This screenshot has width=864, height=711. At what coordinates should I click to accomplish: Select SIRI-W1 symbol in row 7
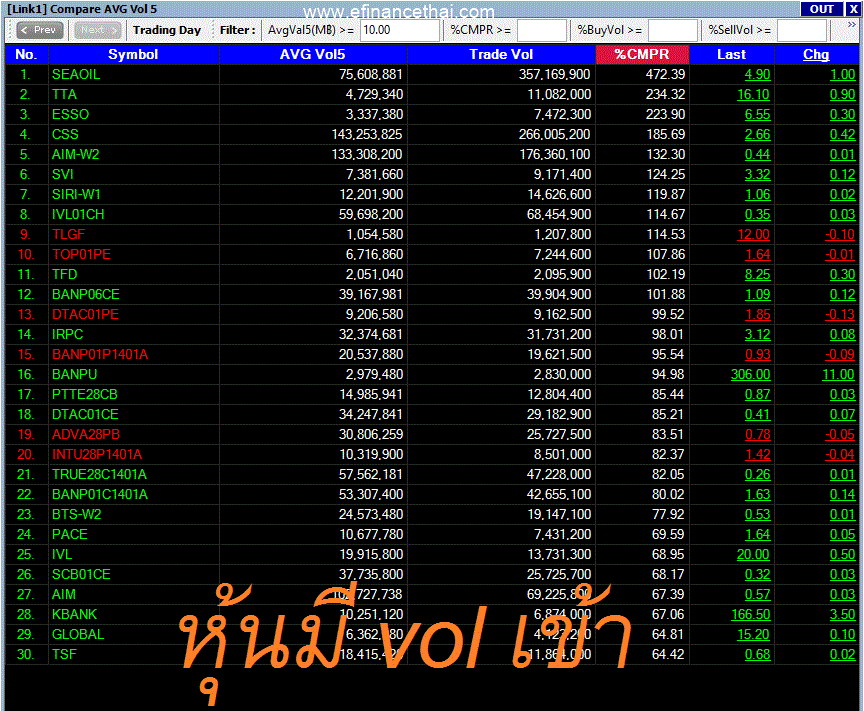click(x=76, y=195)
